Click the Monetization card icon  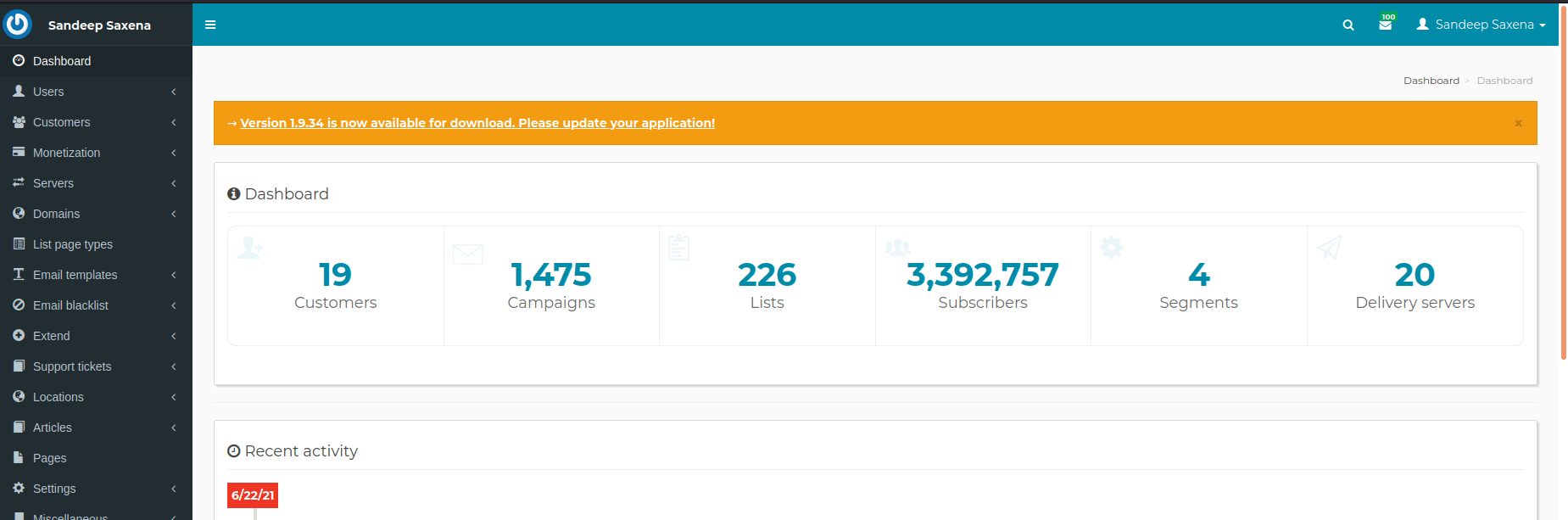pos(19,152)
